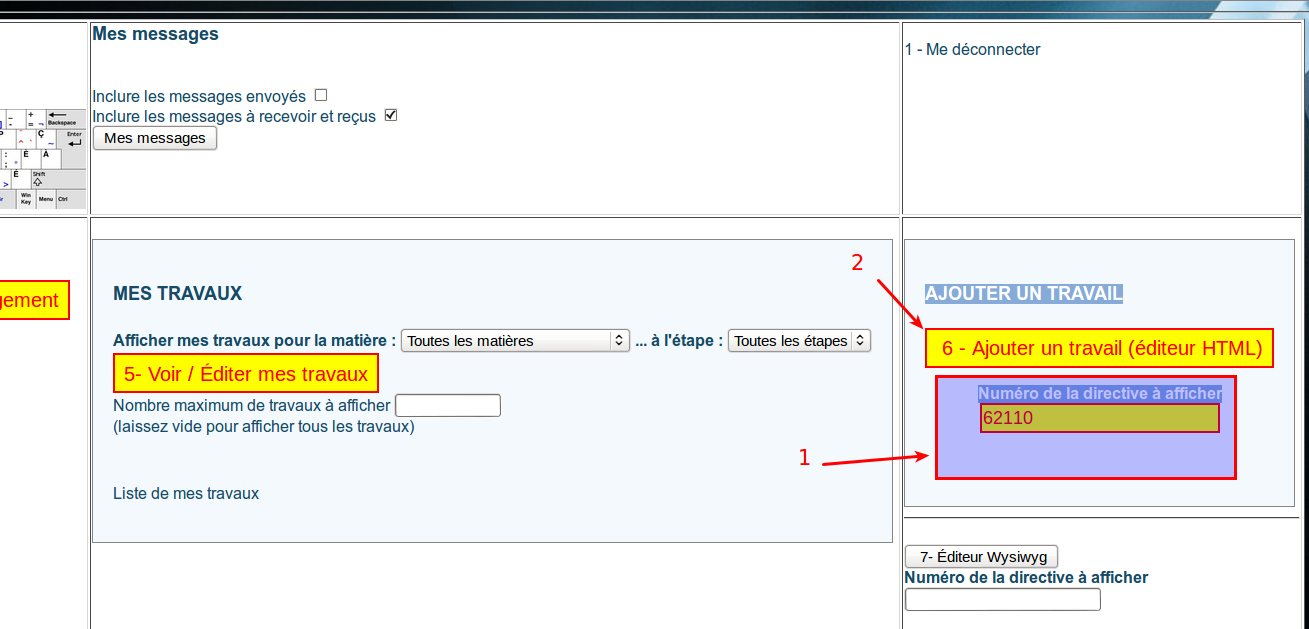Click the '1 - Me déconnecter' link
The image size is (1309, 629).
click(972, 49)
